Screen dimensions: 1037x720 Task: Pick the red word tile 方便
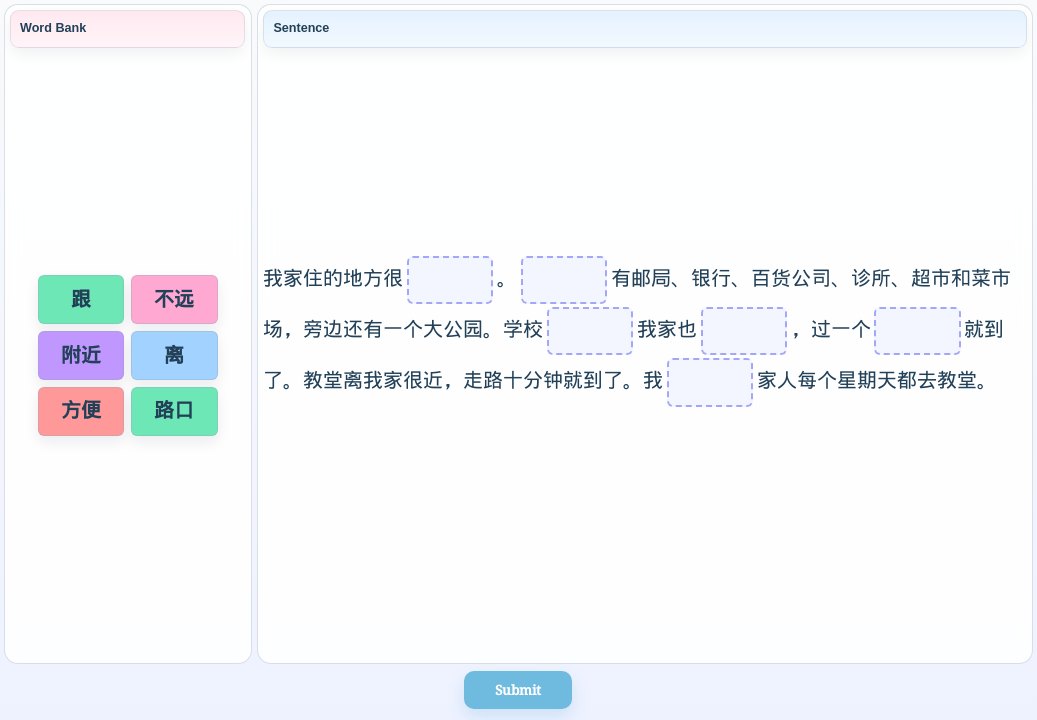point(81,411)
